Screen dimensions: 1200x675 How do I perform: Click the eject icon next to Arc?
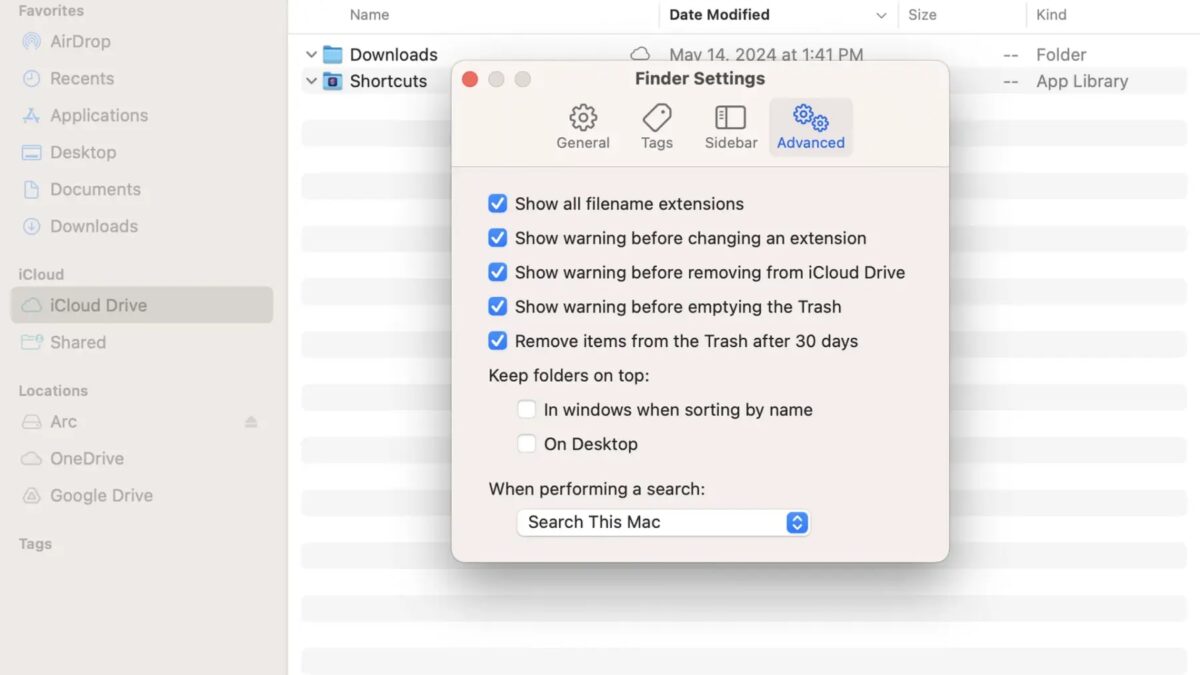251,422
